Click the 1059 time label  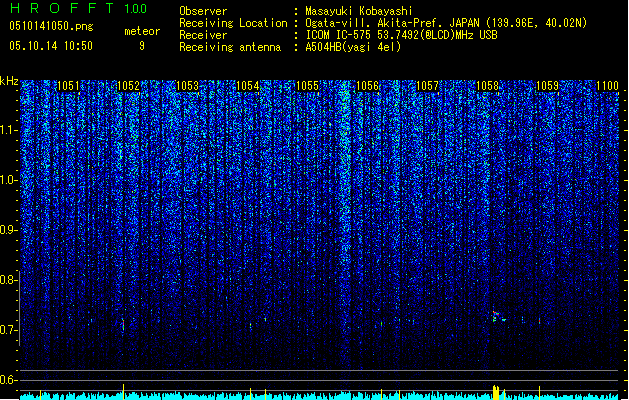pos(548,85)
